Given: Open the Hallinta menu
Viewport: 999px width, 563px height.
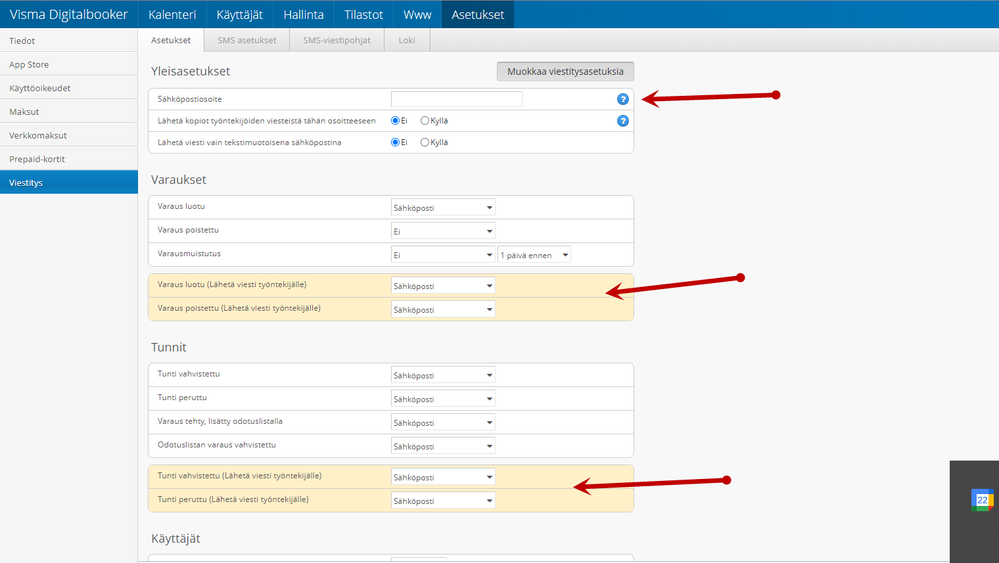Looking at the screenshot, I should tap(303, 14).
